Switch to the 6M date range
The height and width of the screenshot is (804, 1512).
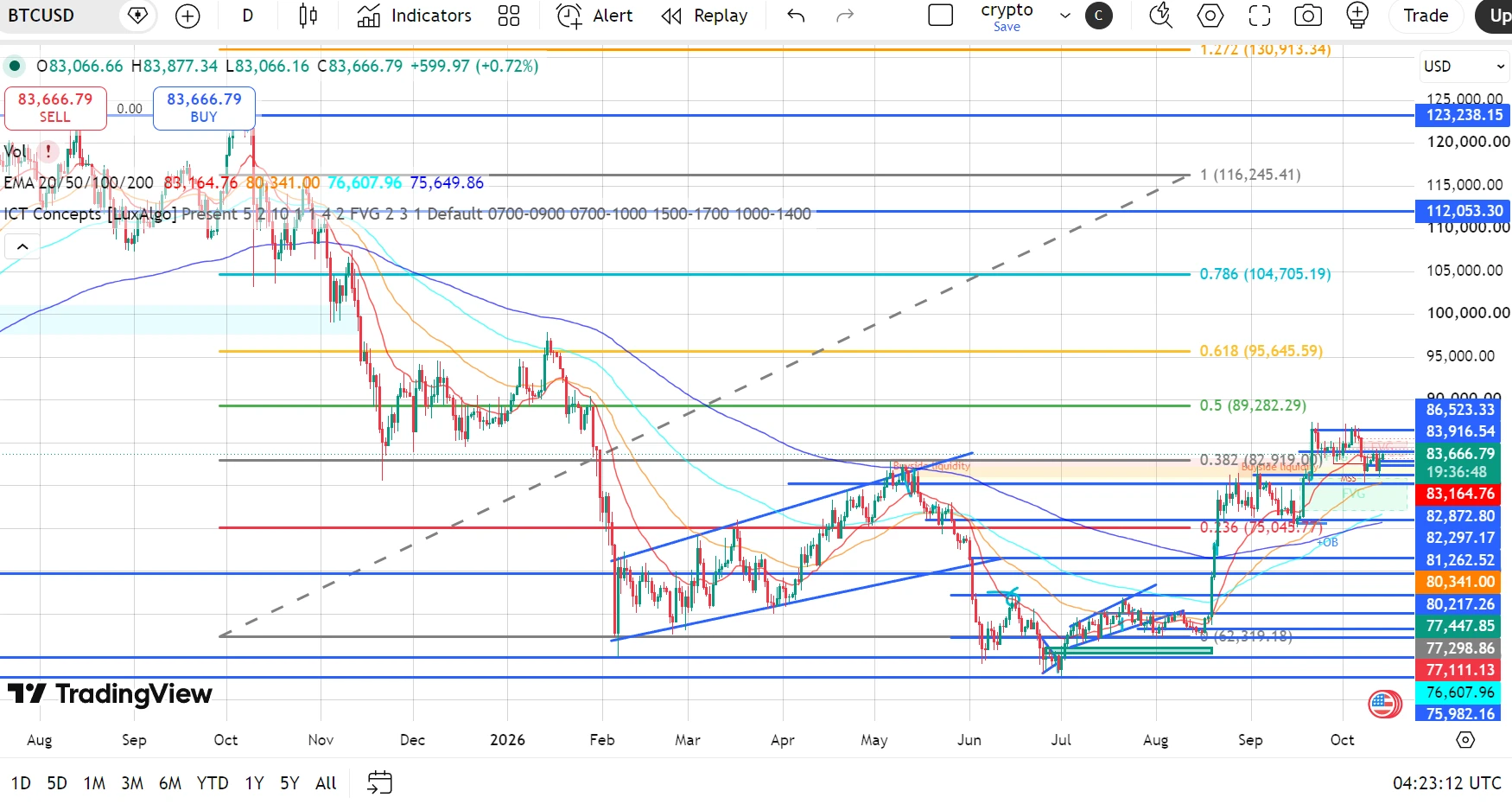click(170, 783)
